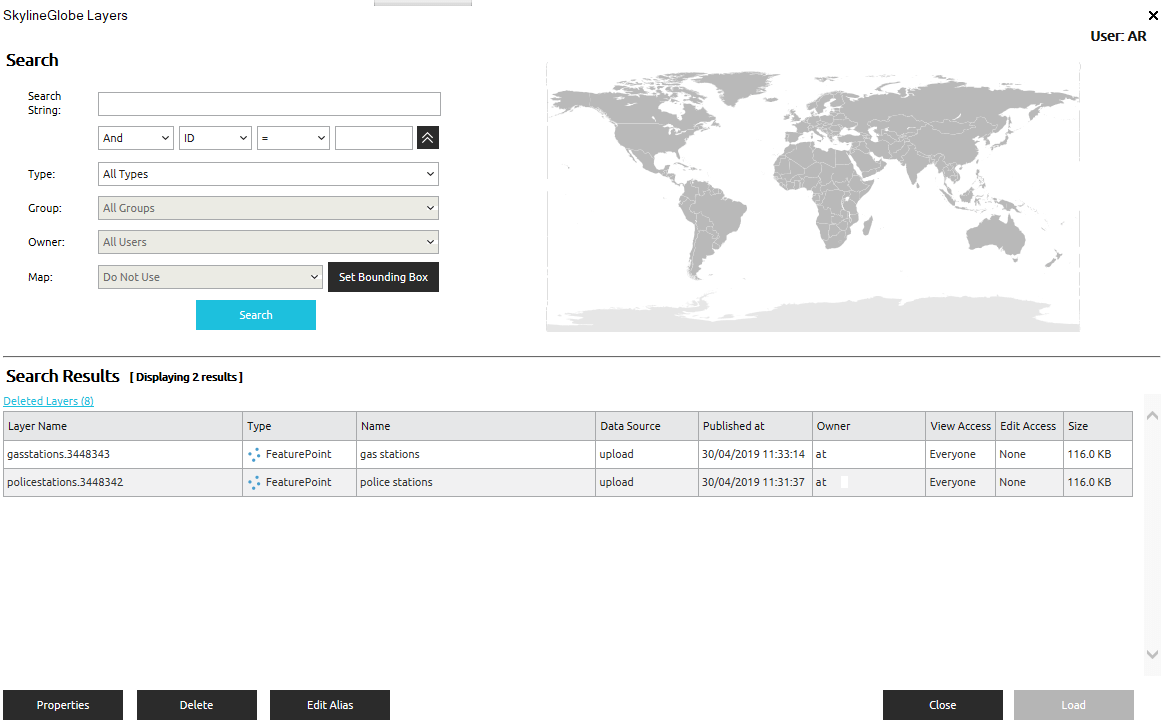This screenshot has width=1162, height=727.
Task: Sort results by the Published at column header
Action: tap(733, 425)
